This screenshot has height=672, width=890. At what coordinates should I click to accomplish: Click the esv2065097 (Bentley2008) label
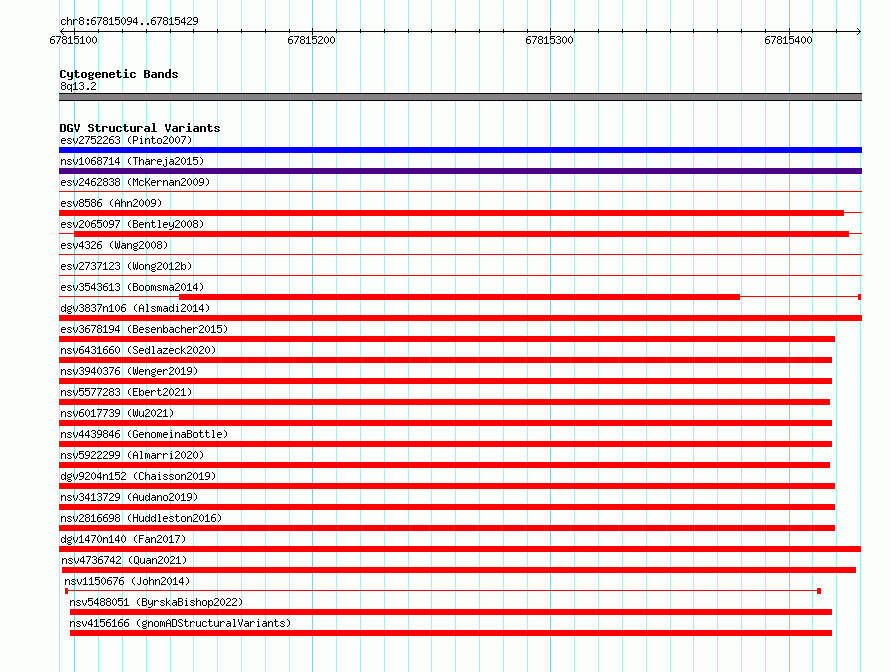[132, 224]
